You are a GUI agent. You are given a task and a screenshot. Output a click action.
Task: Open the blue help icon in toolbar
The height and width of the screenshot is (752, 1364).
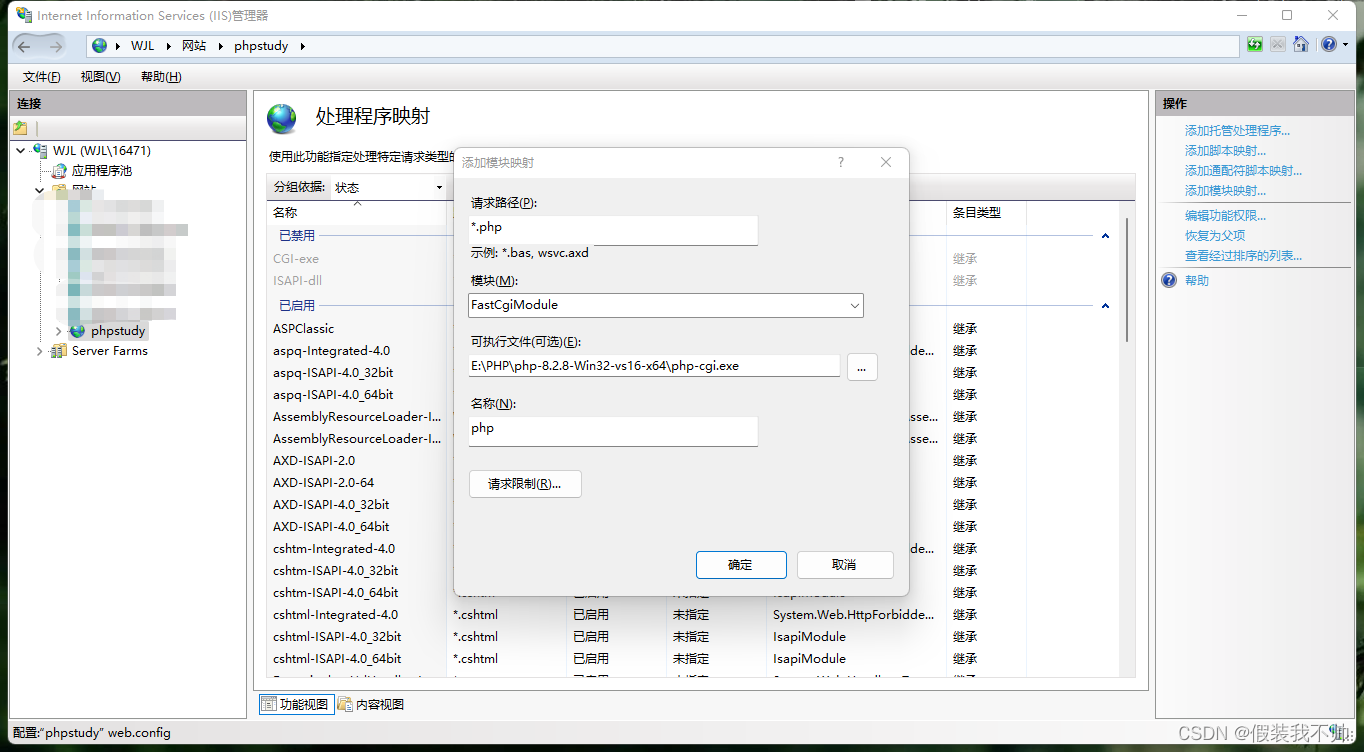(1328, 45)
